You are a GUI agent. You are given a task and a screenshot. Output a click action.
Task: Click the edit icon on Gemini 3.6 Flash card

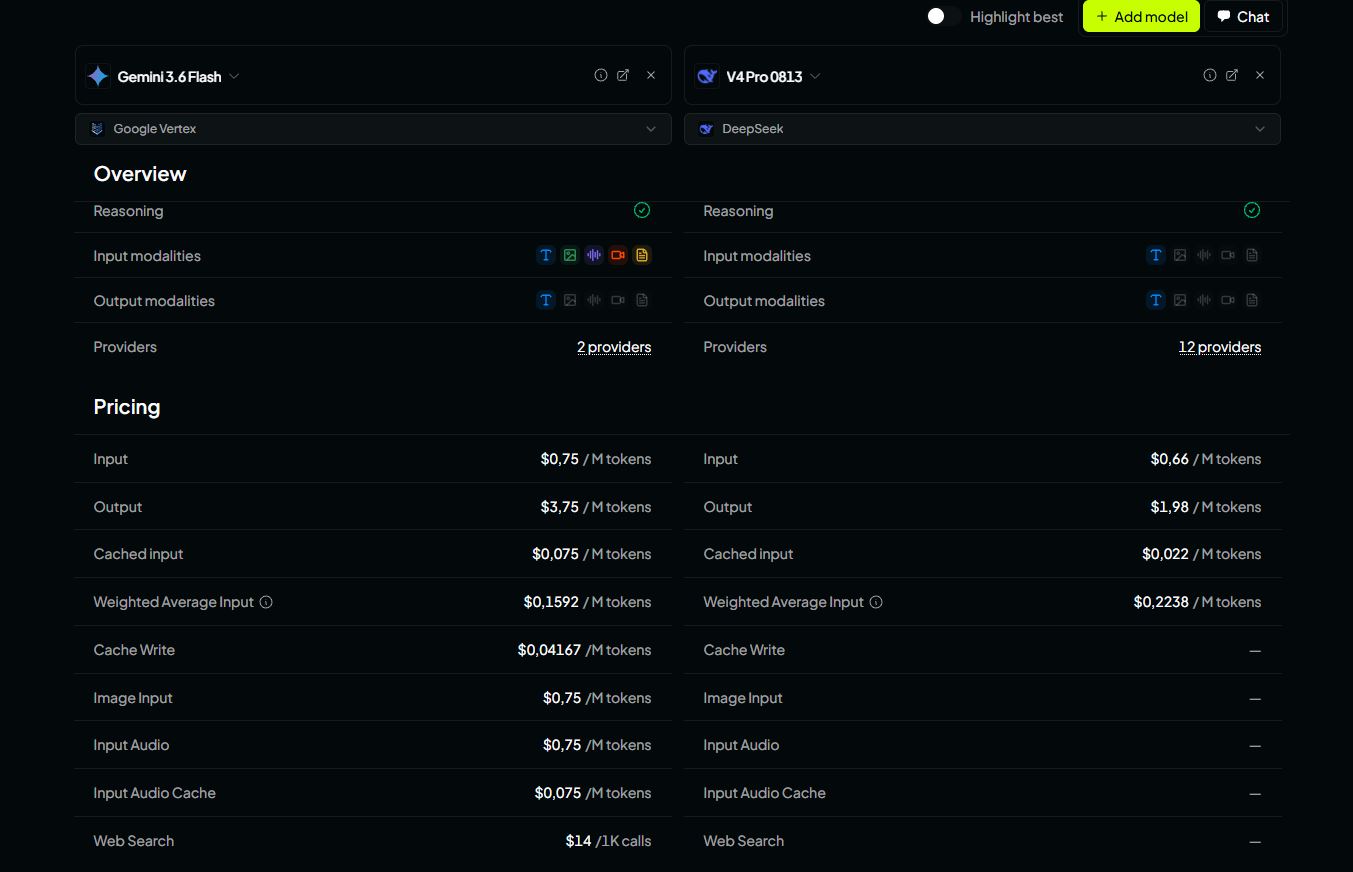point(623,75)
